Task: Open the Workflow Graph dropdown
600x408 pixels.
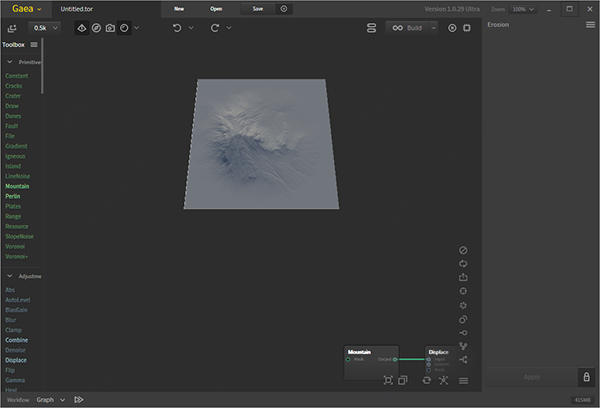Action: point(51,400)
